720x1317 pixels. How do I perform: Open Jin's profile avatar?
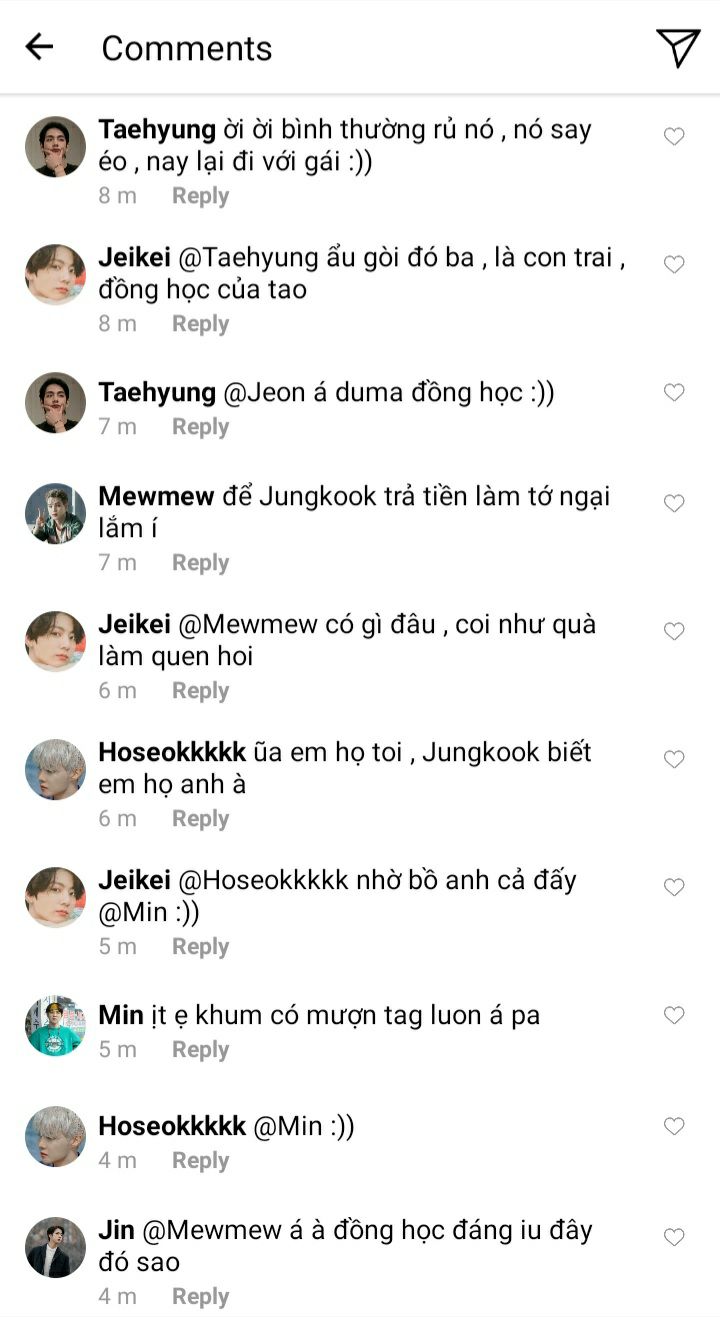pyautogui.click(x=55, y=1247)
